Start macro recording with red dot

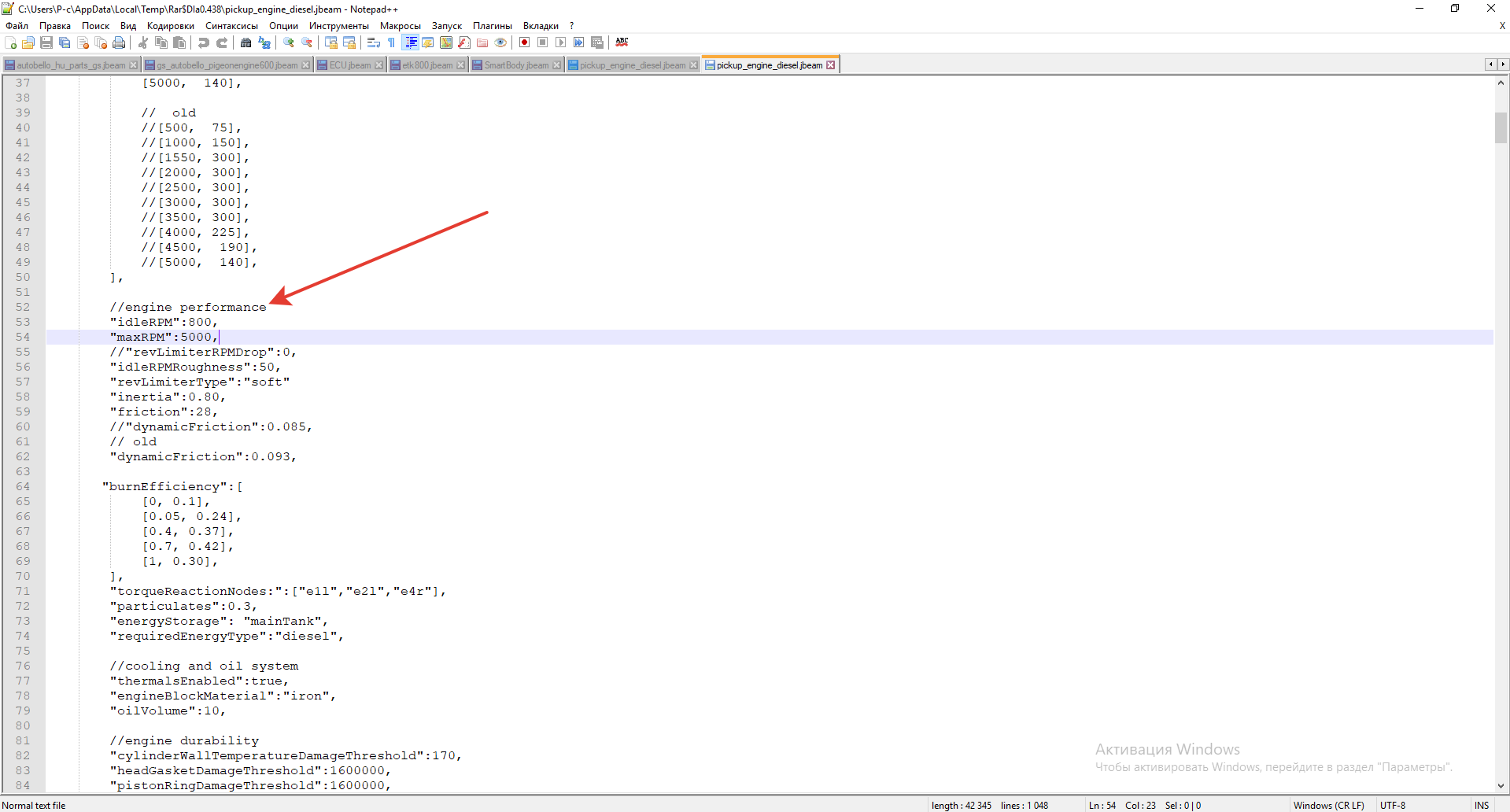pos(525,42)
